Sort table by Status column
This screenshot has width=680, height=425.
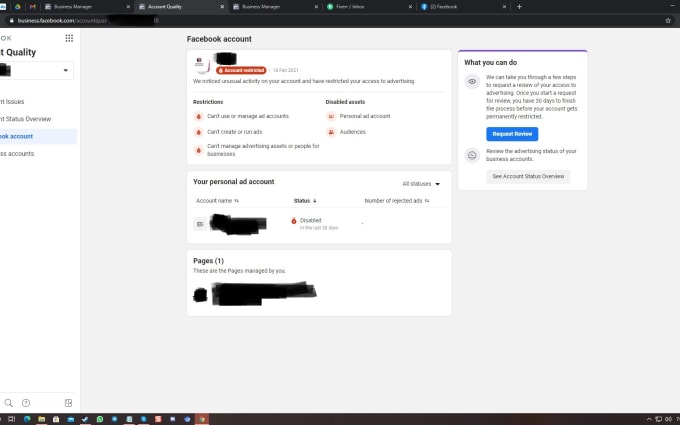tap(305, 201)
